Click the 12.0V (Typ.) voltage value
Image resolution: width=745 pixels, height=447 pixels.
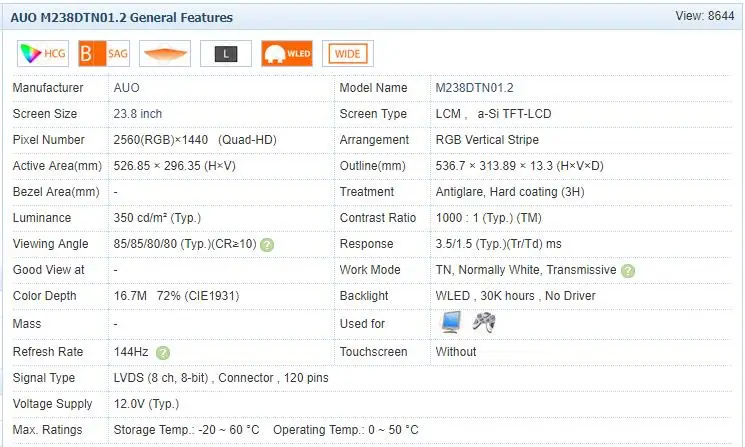click(146, 404)
